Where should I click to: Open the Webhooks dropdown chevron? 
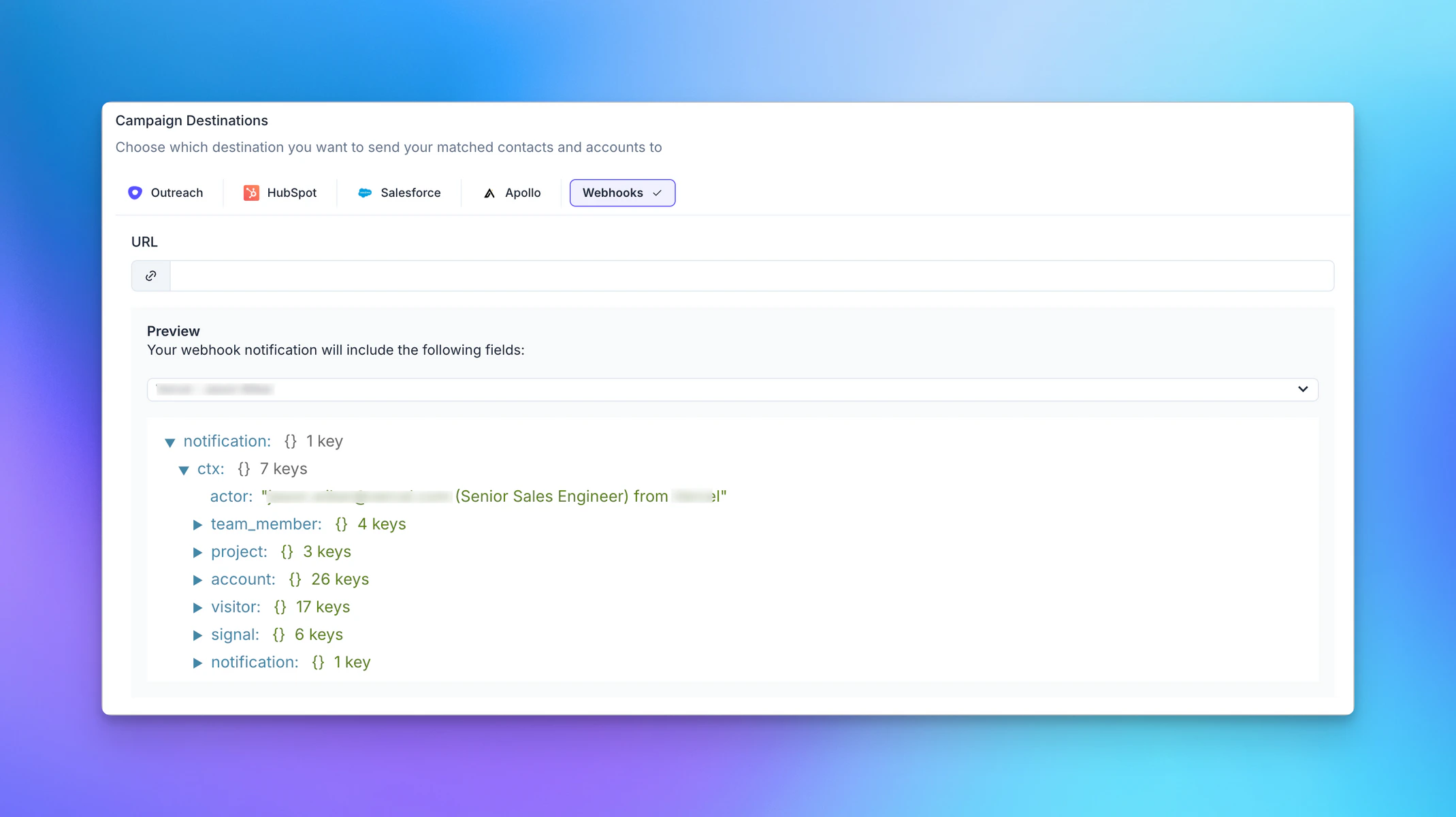658,193
